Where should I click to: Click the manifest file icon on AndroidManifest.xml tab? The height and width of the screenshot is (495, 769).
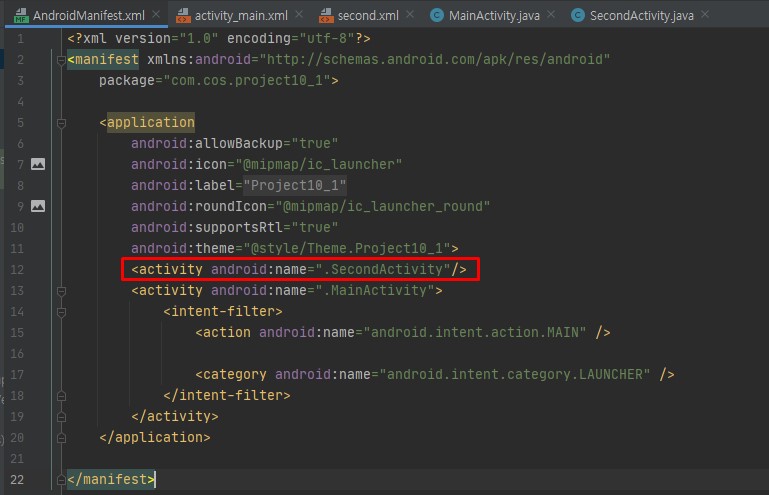click(21, 16)
